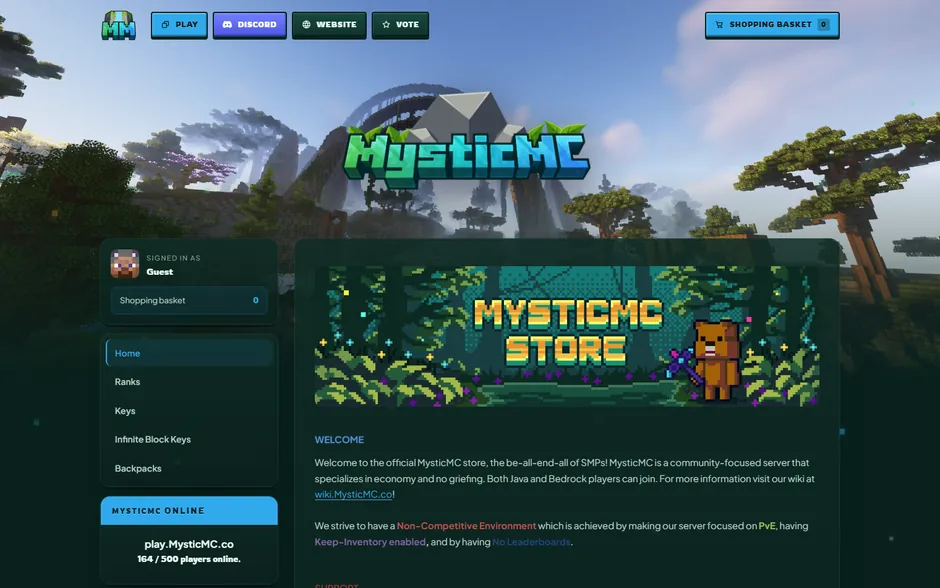Click the copy icon on Play button
This screenshot has width=940, height=588.
click(x=165, y=25)
